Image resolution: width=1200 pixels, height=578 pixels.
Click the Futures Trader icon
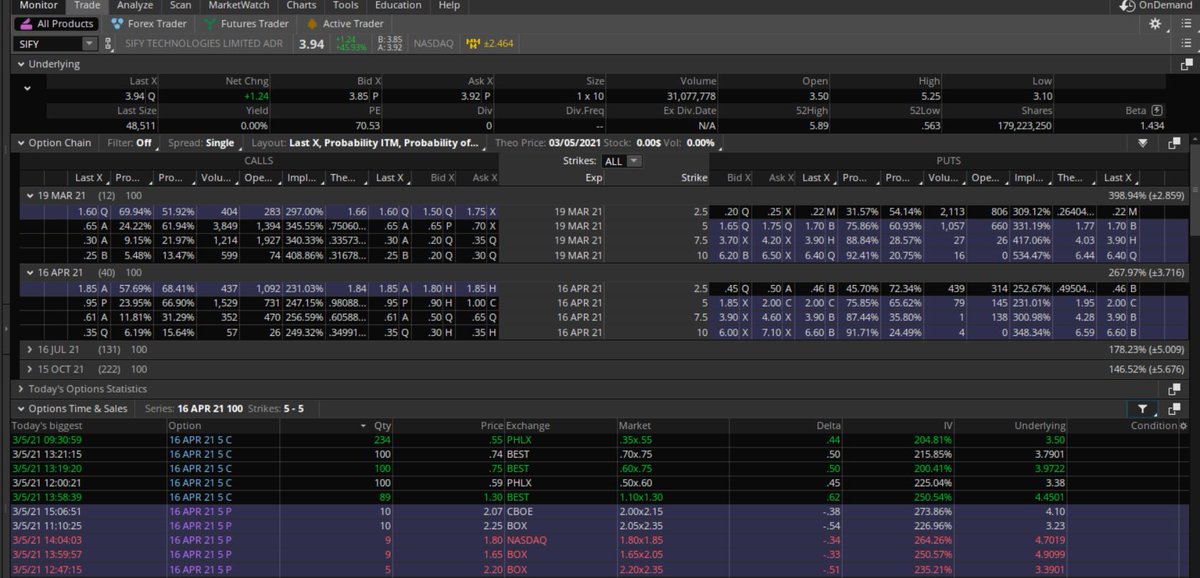pyautogui.click(x=211, y=24)
